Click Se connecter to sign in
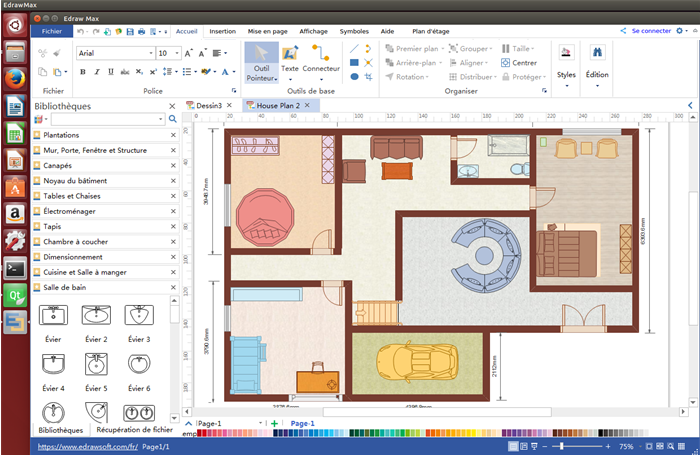The image size is (700, 455). [x=651, y=31]
